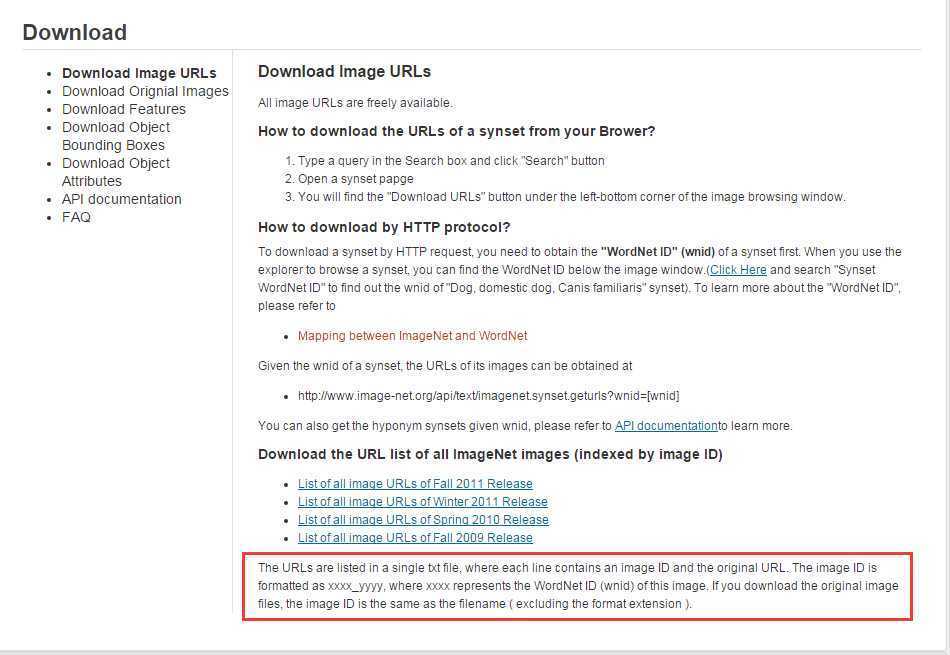Follow the Click Here link

pyautogui.click(x=738, y=270)
